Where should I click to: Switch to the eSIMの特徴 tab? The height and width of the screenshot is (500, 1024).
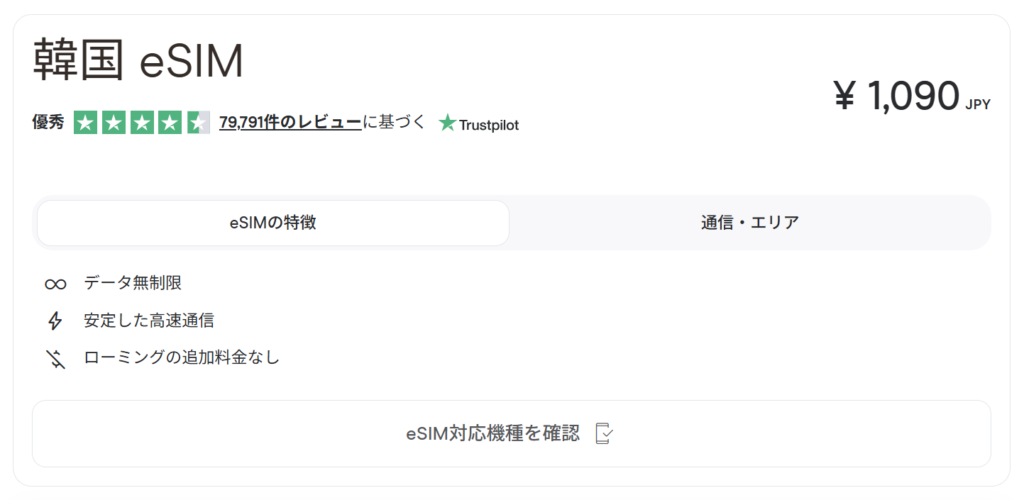coord(272,223)
